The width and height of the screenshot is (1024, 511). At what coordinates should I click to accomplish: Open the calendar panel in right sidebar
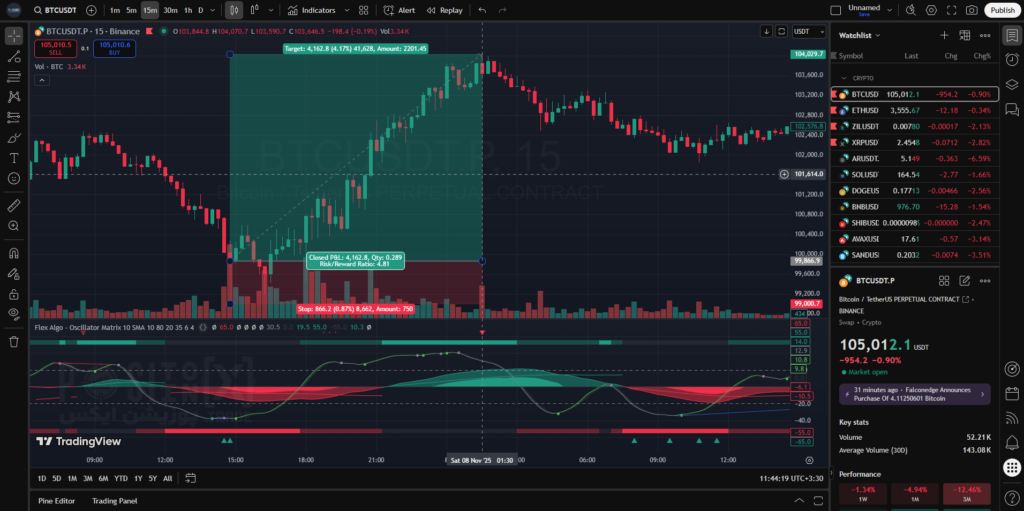(1012, 394)
